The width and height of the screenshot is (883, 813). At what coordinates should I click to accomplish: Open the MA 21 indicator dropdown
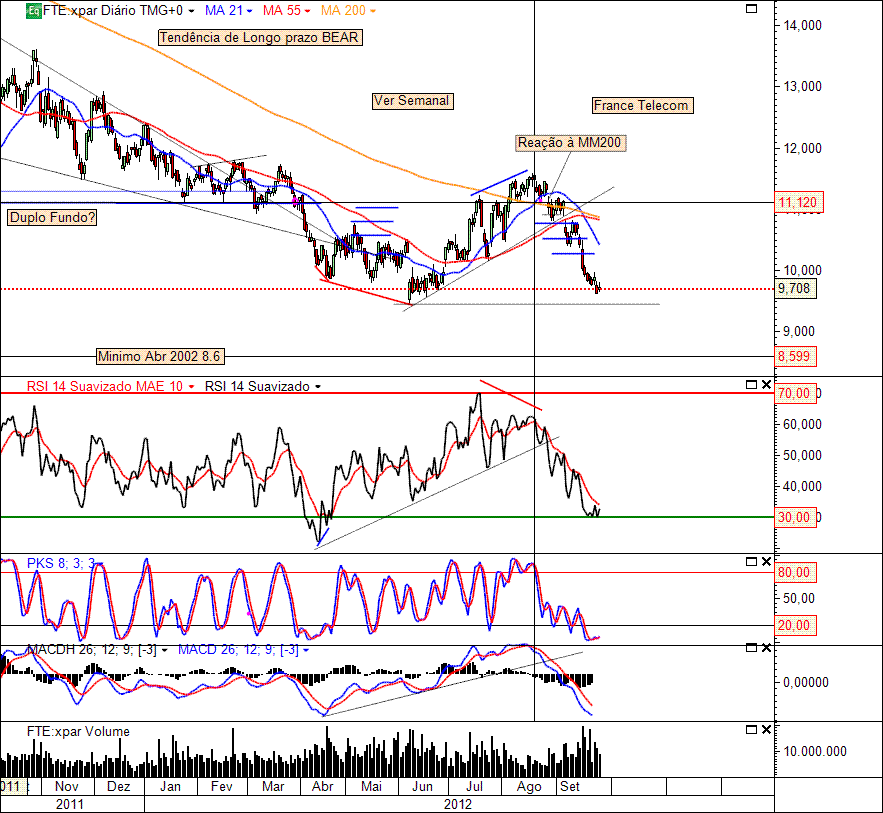point(249,11)
